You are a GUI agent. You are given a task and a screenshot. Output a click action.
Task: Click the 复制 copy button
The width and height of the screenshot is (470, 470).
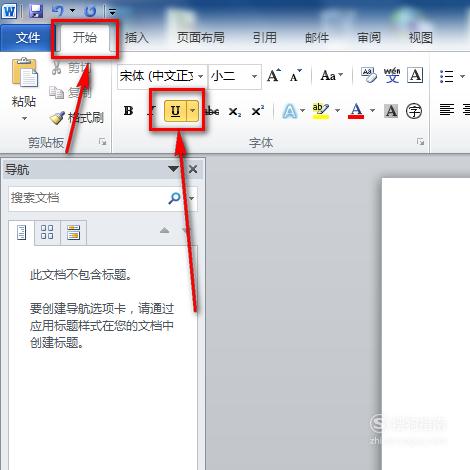(70, 93)
